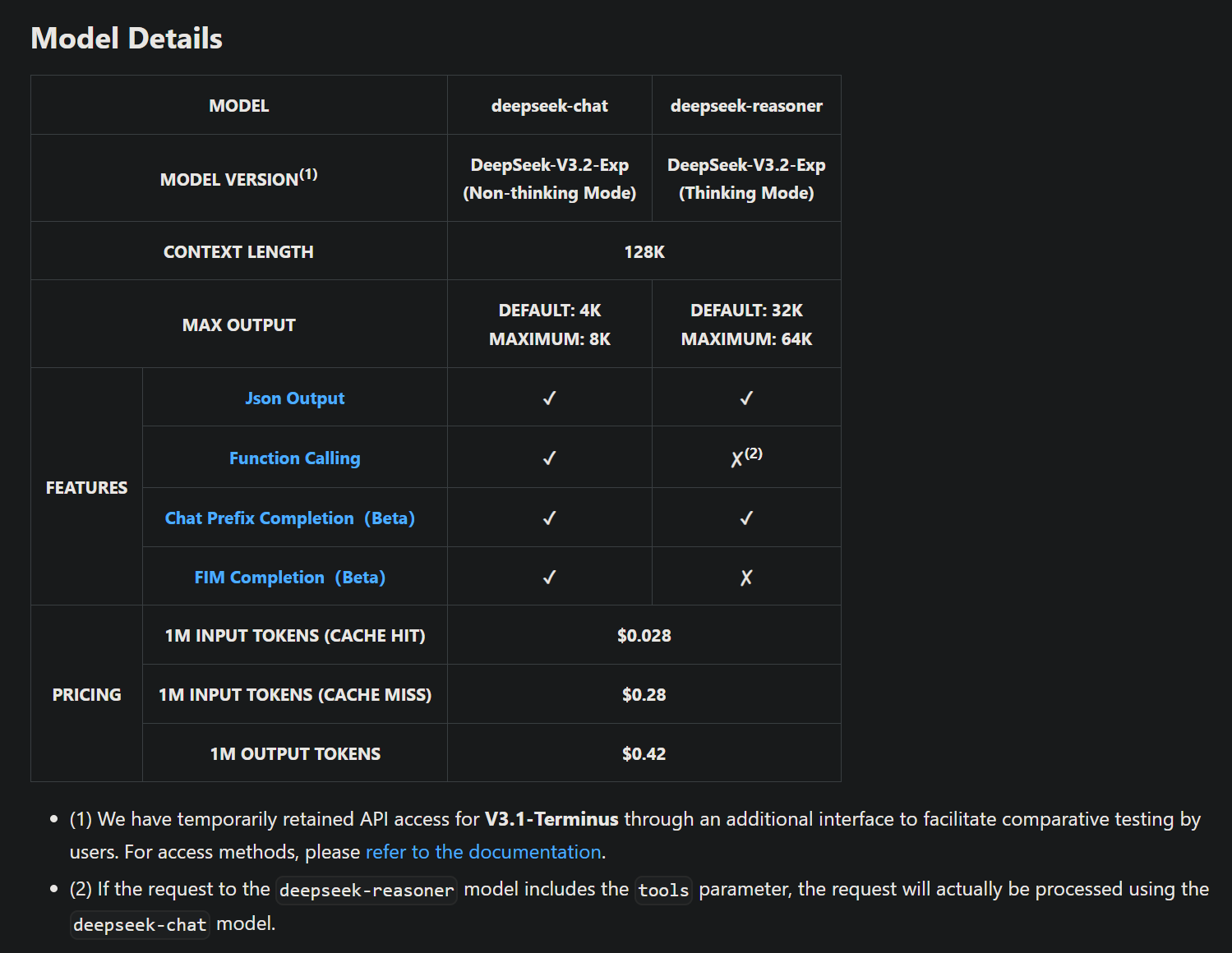The height and width of the screenshot is (953, 1232).
Task: Click the Function Calling X mark under deepseek-reasoner
Action: [x=737, y=459]
